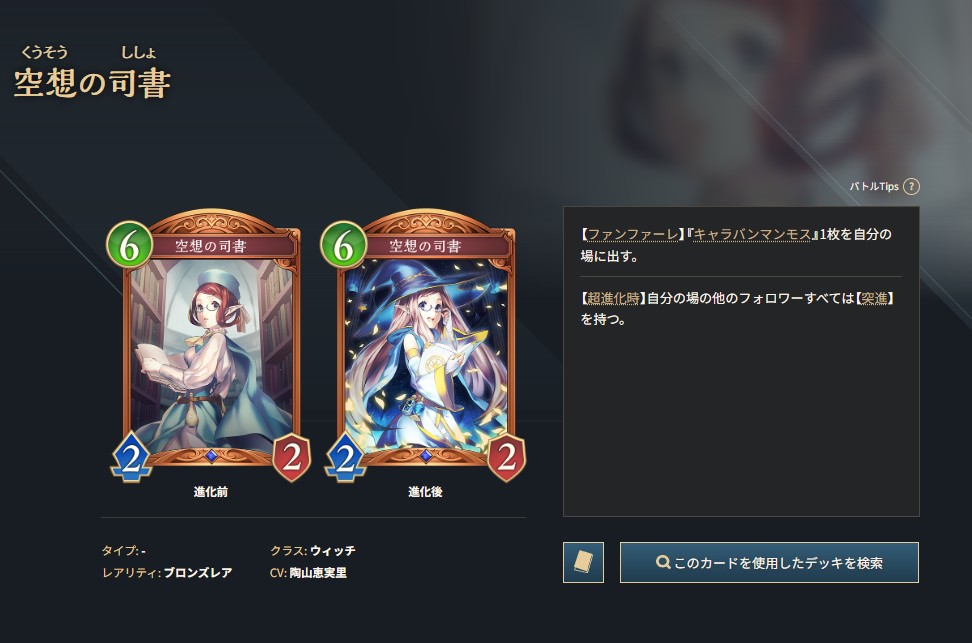This screenshot has width=972, height=643.
Task: Select the pre-evolution 進化前 card image
Action: (211, 345)
